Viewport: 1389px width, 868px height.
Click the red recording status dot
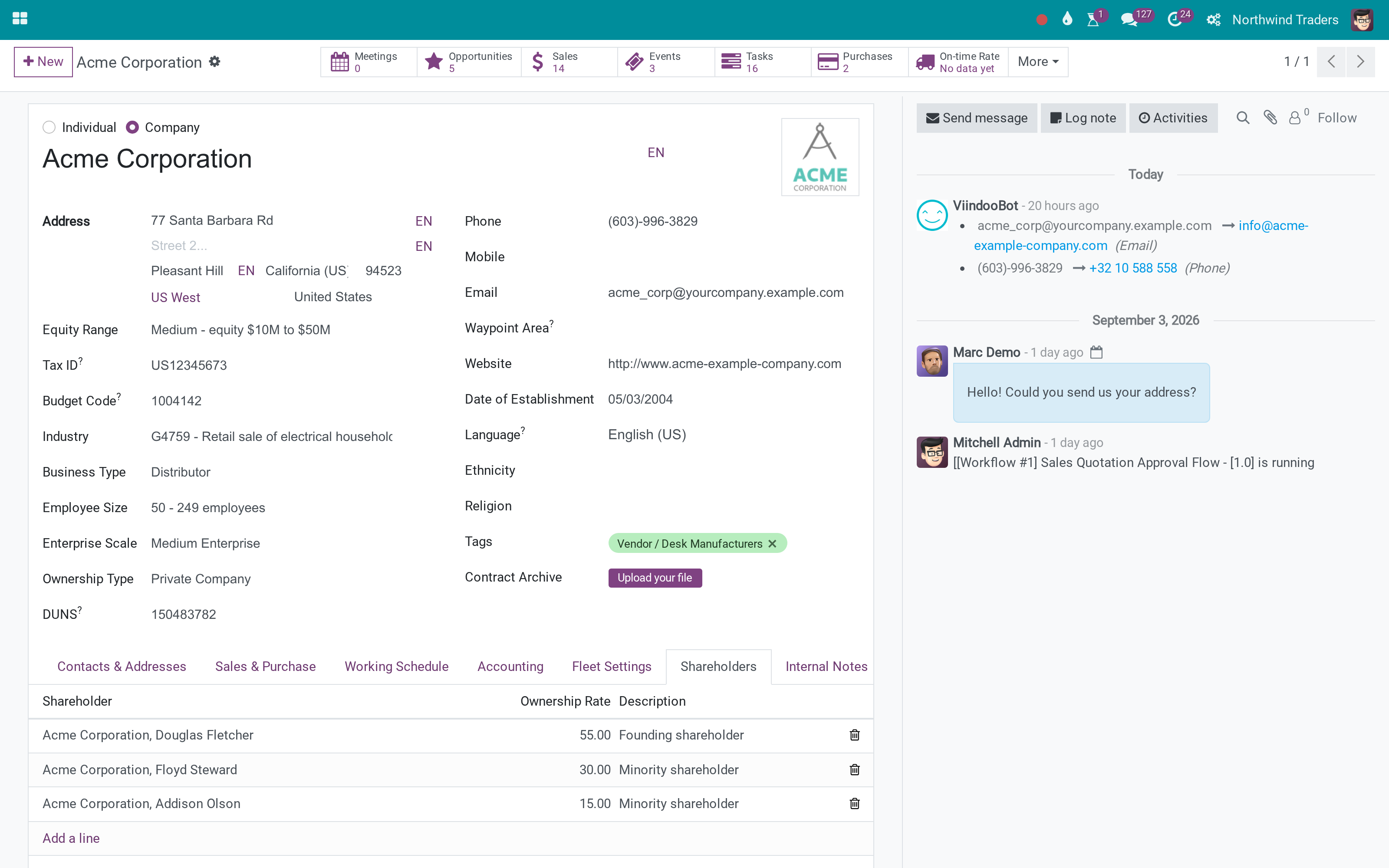1042,20
